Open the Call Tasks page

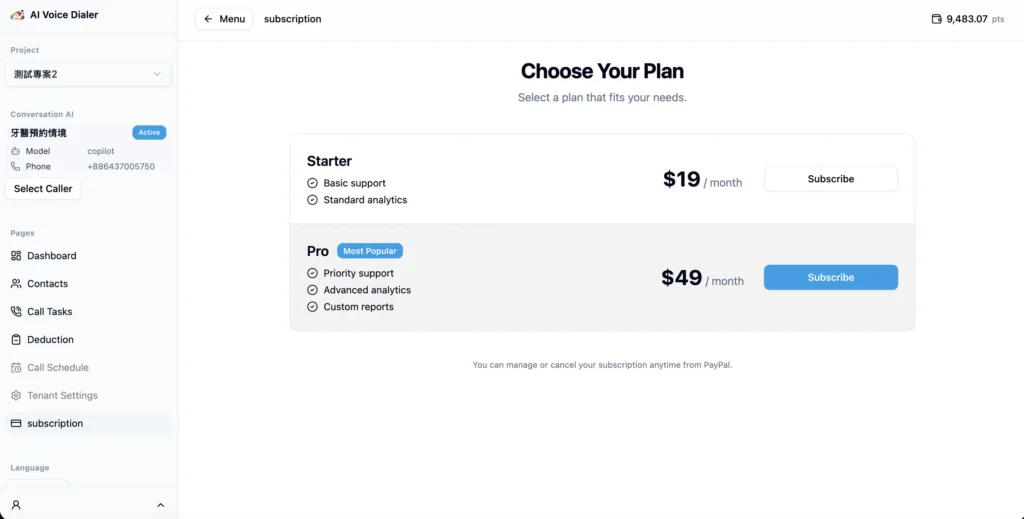tap(49, 312)
